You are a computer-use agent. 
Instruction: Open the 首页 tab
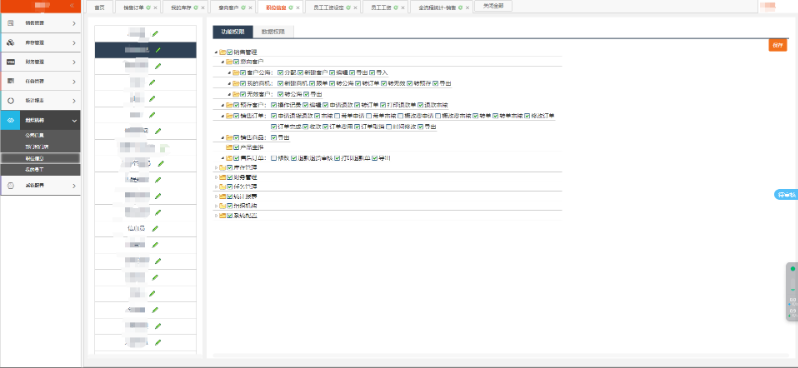click(99, 8)
